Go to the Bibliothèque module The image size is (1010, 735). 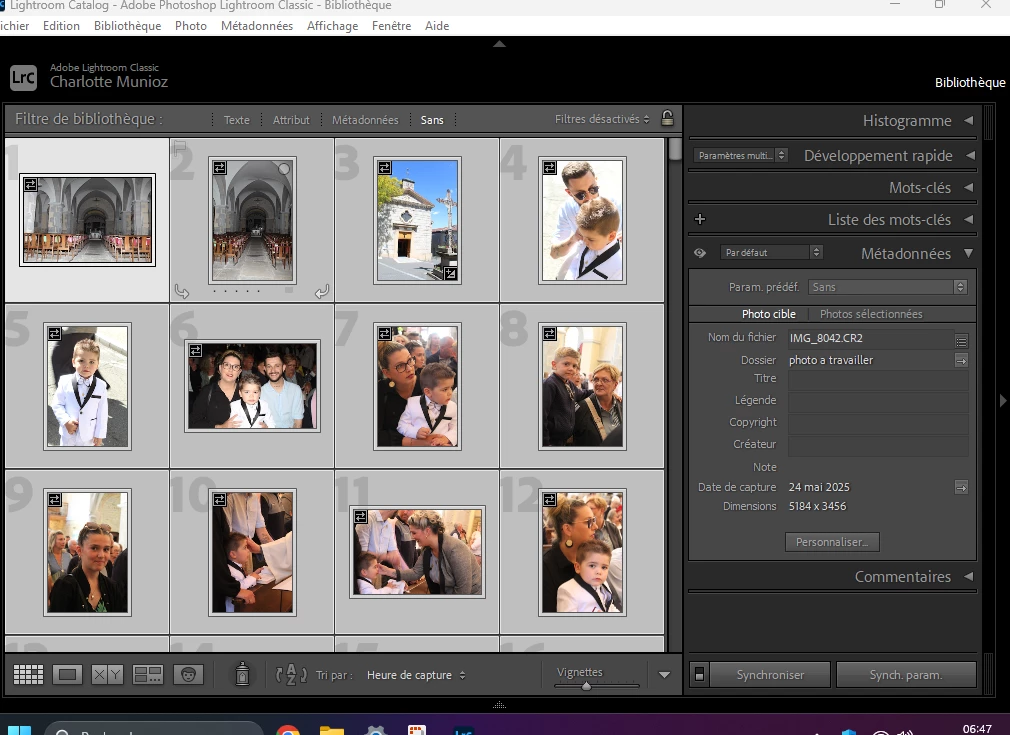click(x=969, y=82)
